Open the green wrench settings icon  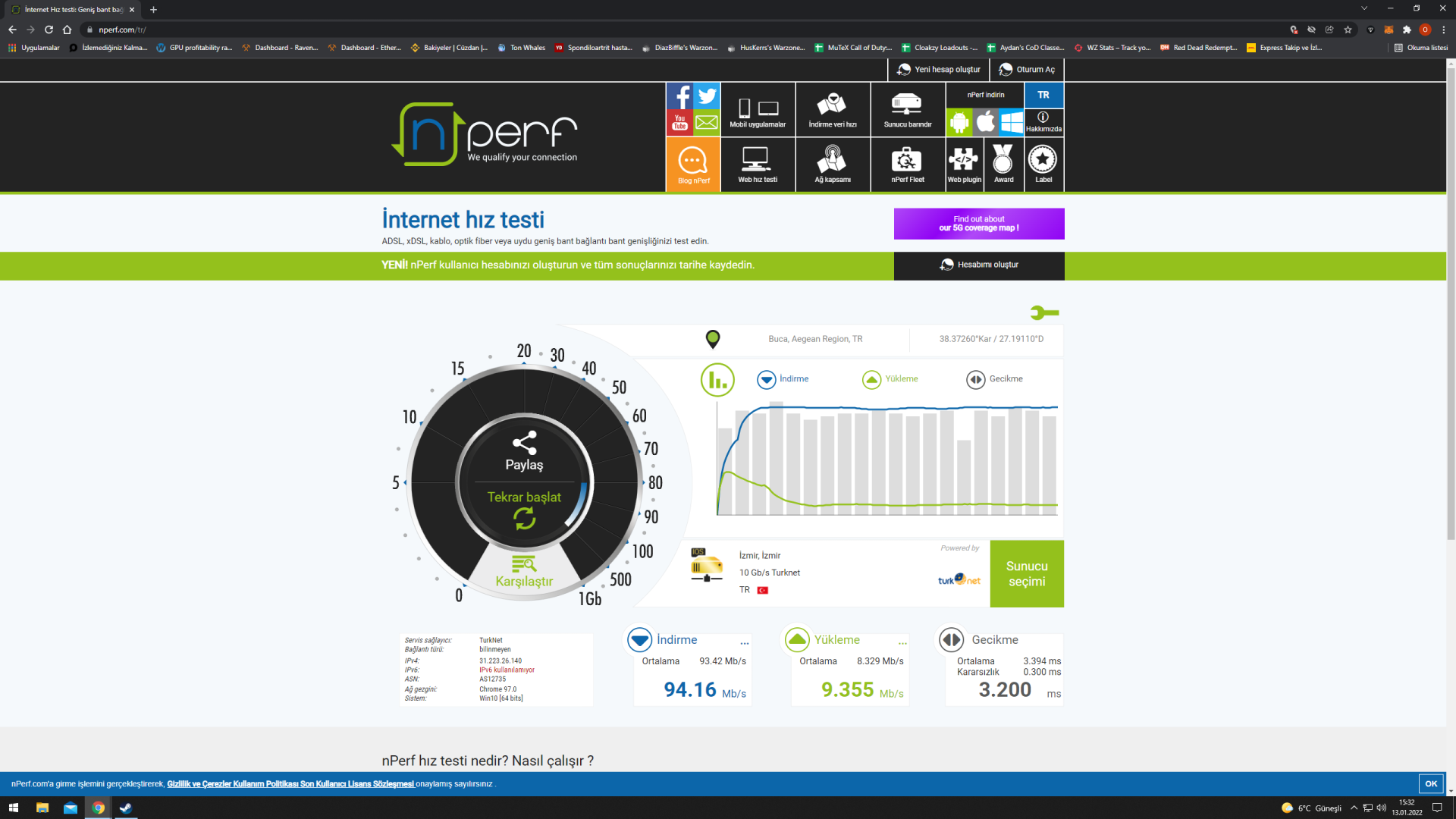click(1044, 312)
